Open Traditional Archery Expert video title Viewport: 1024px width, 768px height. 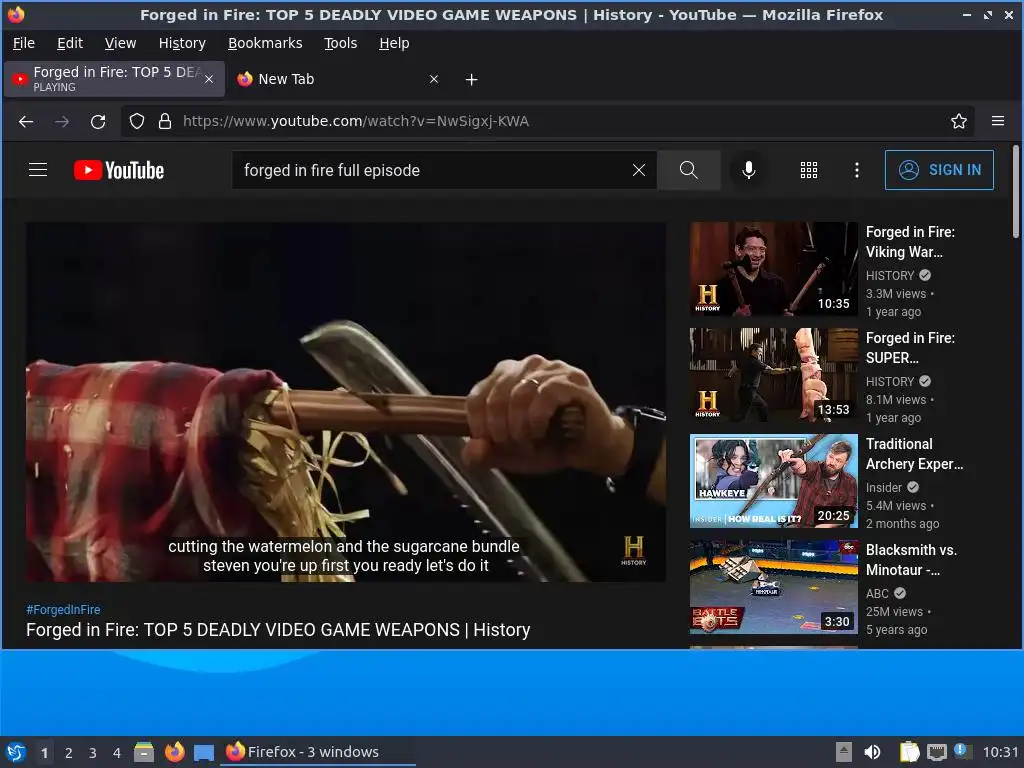tap(914, 454)
